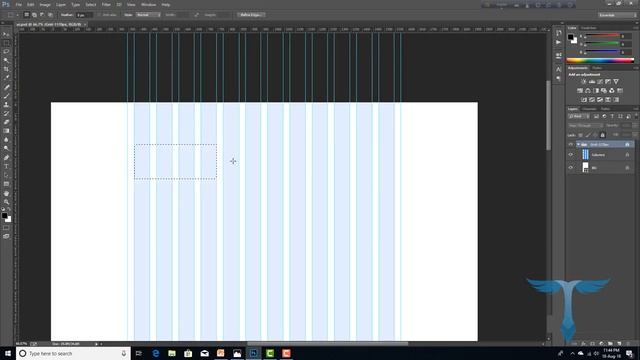Select the Crop tool

(6, 69)
